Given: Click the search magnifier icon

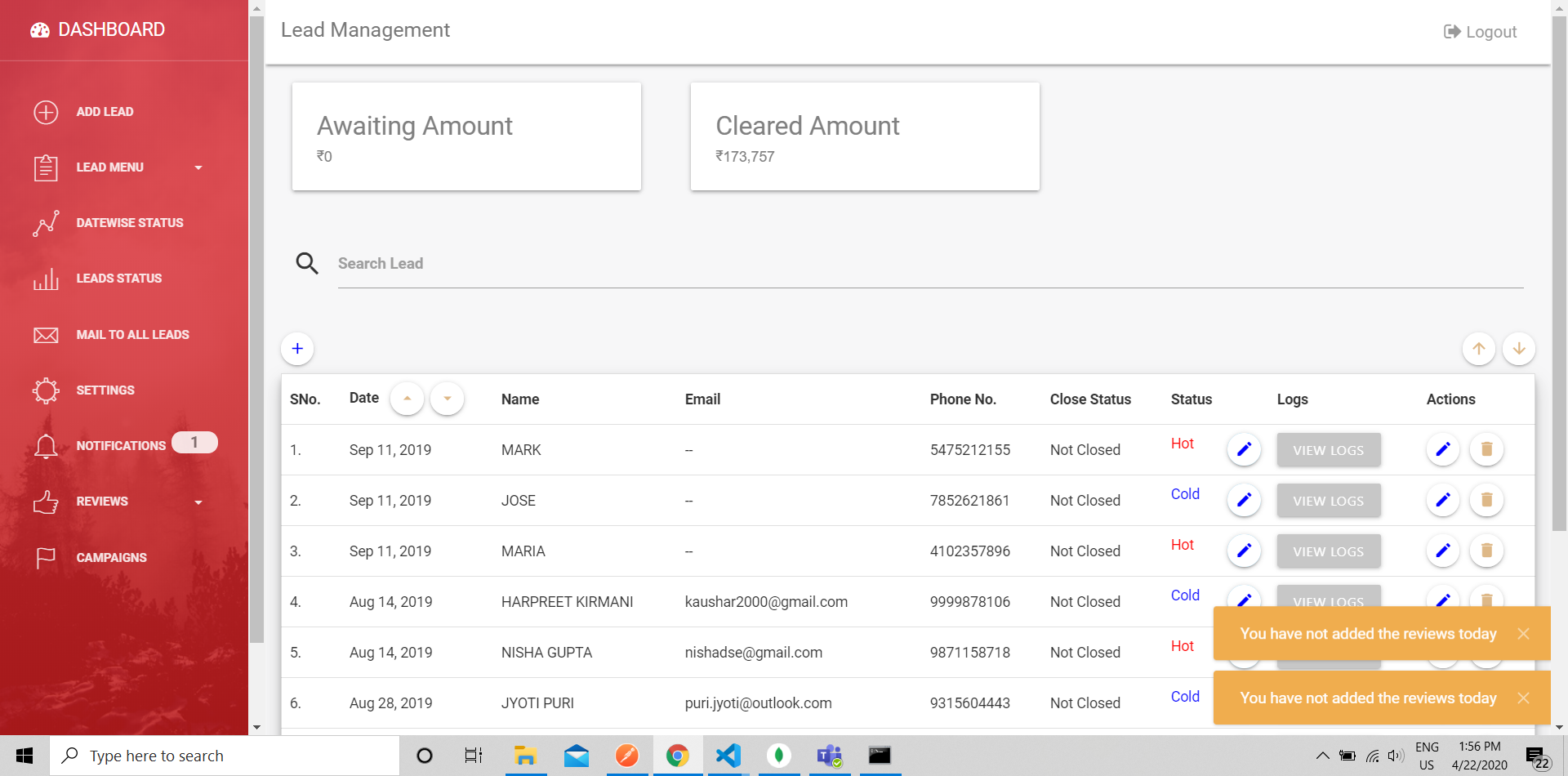Looking at the screenshot, I should click(x=307, y=263).
